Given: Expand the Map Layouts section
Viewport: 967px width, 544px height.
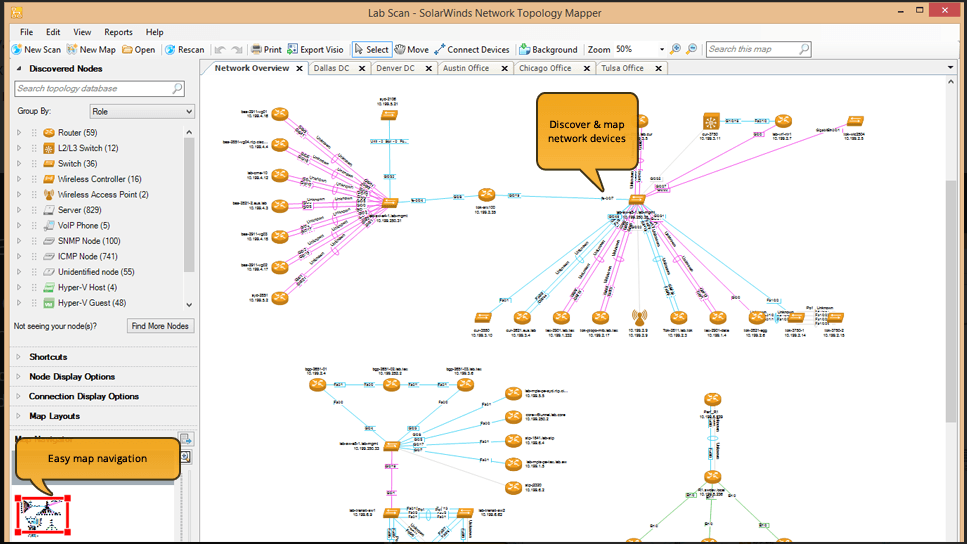Looking at the screenshot, I should 54,416.
